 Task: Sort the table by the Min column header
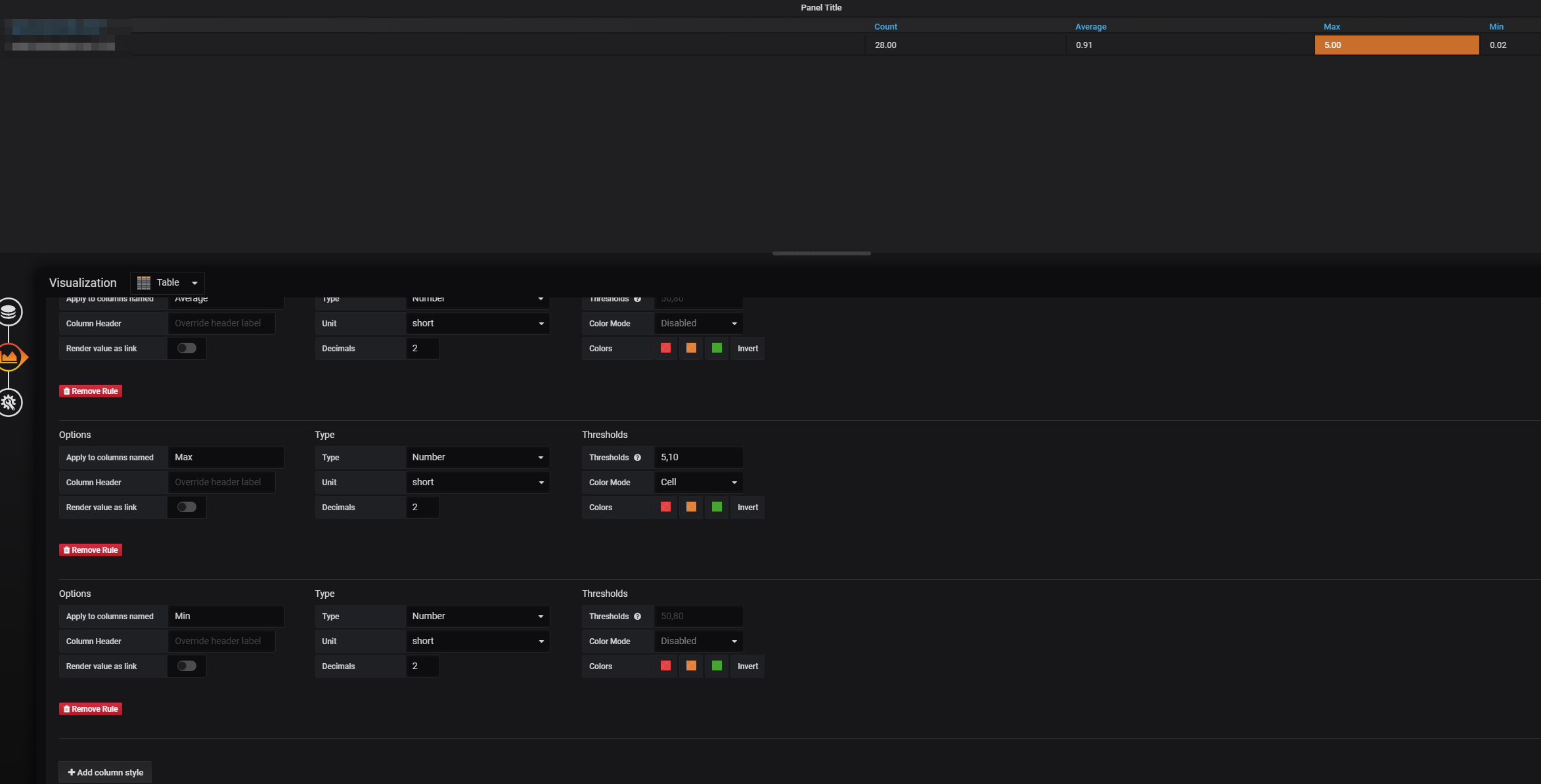click(1497, 26)
